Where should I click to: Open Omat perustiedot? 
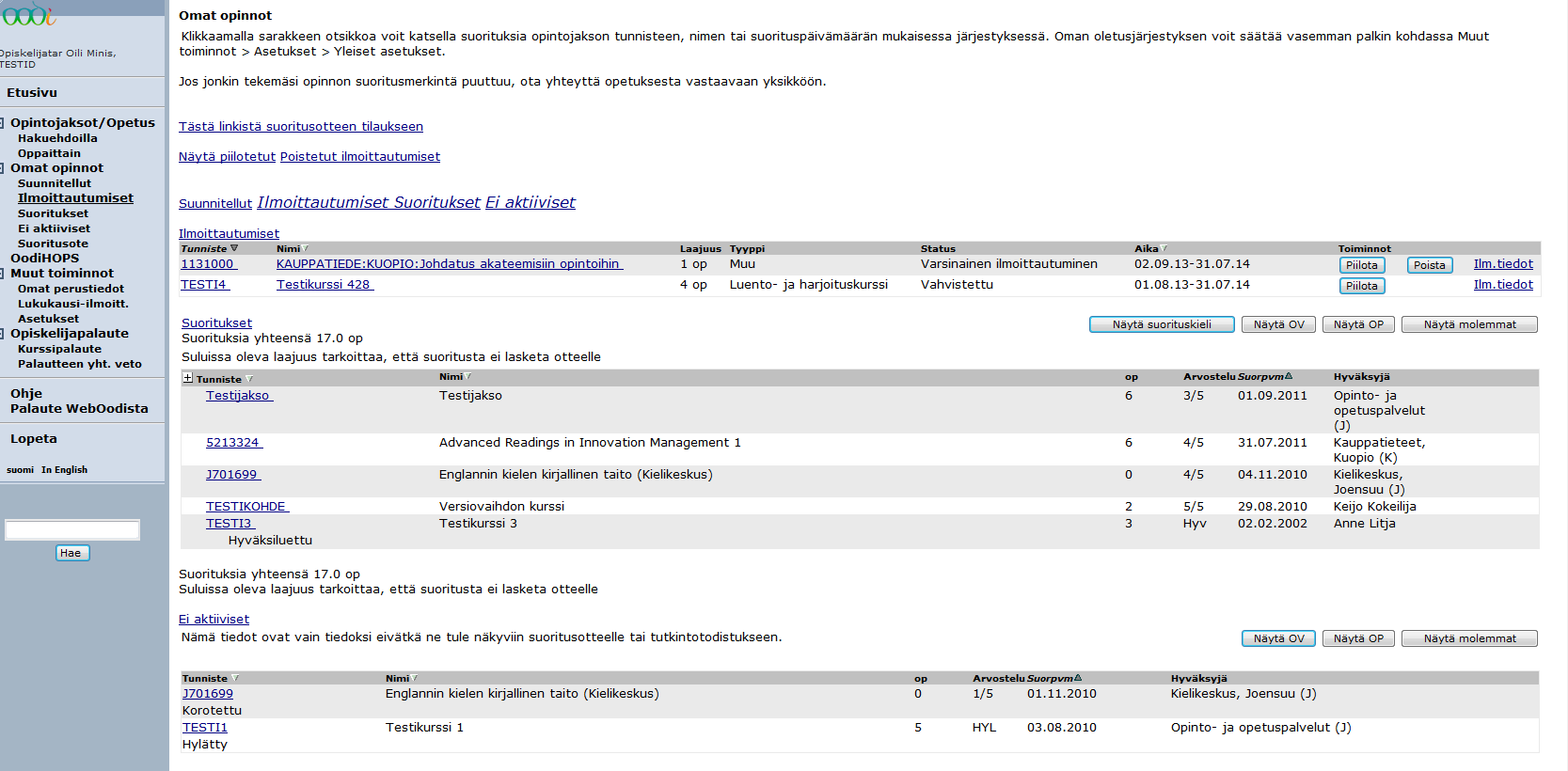click(71, 289)
